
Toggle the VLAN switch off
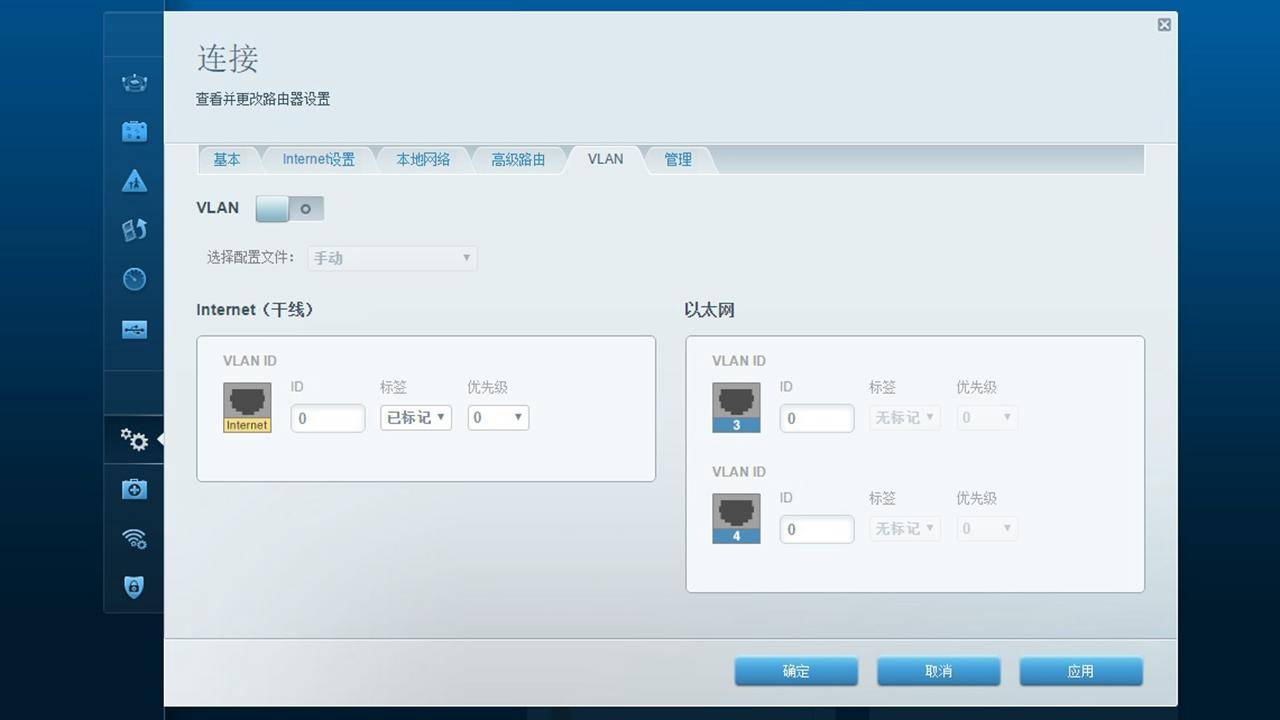289,208
